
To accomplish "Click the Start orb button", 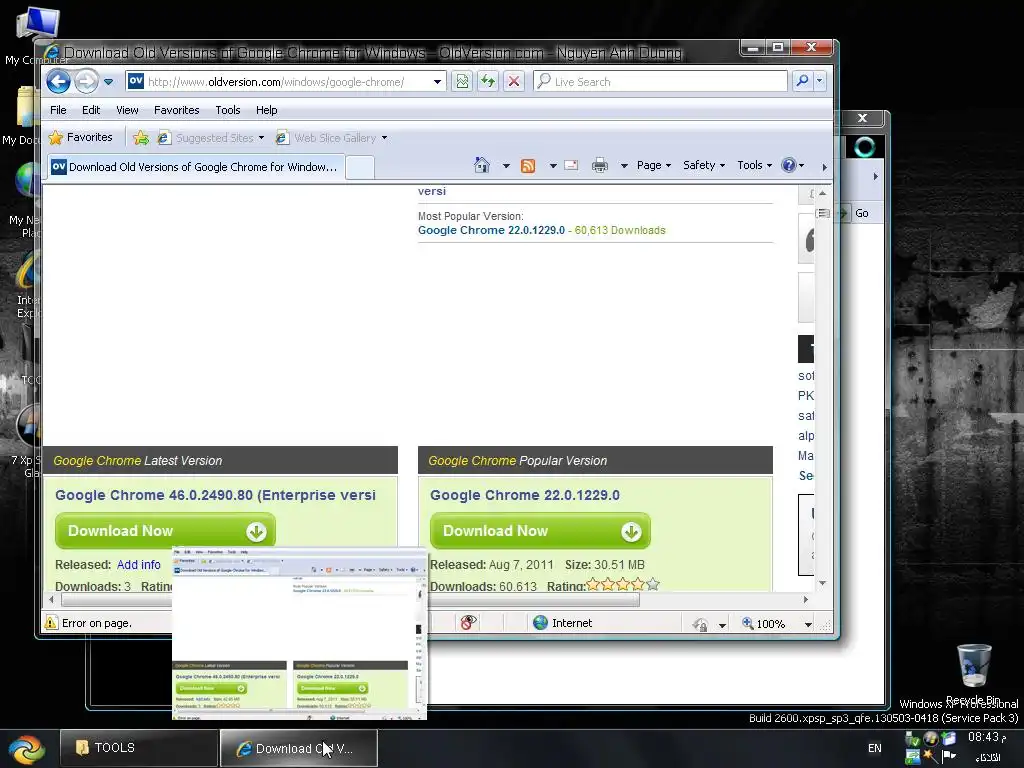I will point(26,748).
